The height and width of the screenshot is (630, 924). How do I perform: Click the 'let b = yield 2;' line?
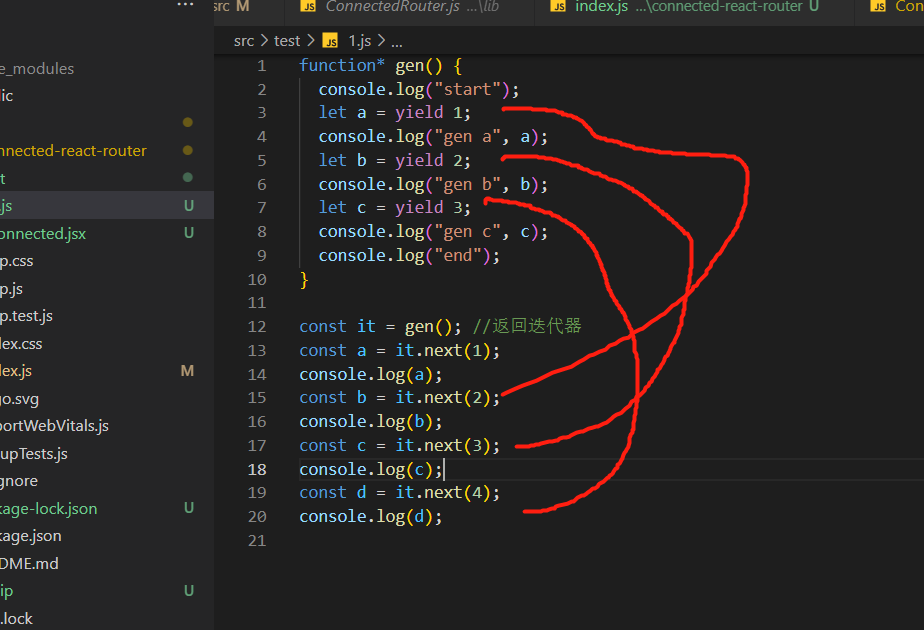point(394,160)
